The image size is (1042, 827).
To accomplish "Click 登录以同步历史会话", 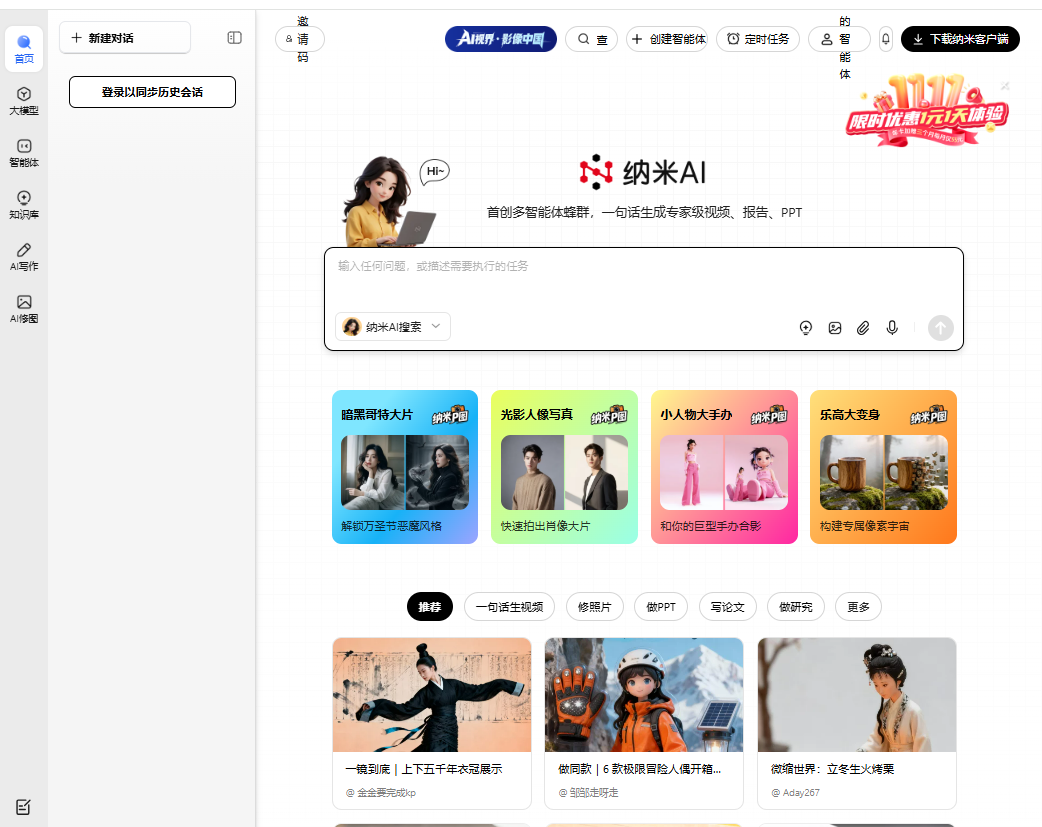I will (152, 91).
